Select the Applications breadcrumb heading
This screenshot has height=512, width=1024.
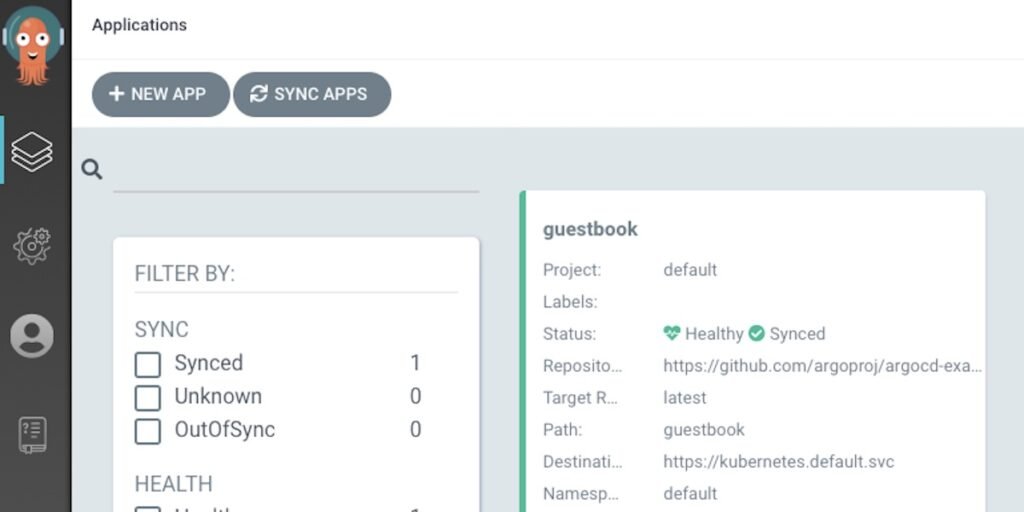click(x=139, y=25)
